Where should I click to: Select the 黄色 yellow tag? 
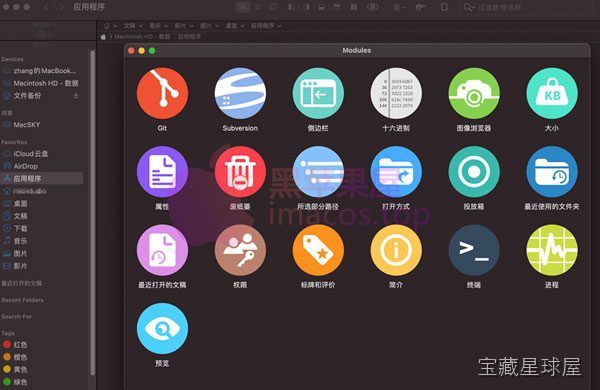tap(15, 369)
